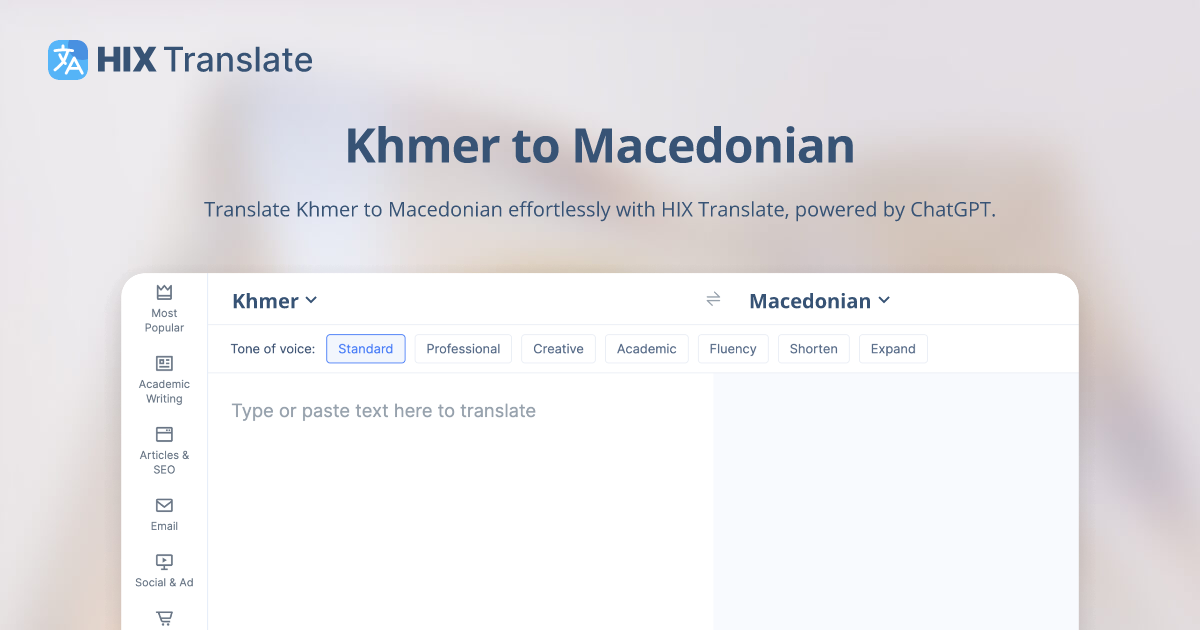Switch tone to Creative
Image resolution: width=1200 pixels, height=630 pixels.
pyautogui.click(x=558, y=348)
